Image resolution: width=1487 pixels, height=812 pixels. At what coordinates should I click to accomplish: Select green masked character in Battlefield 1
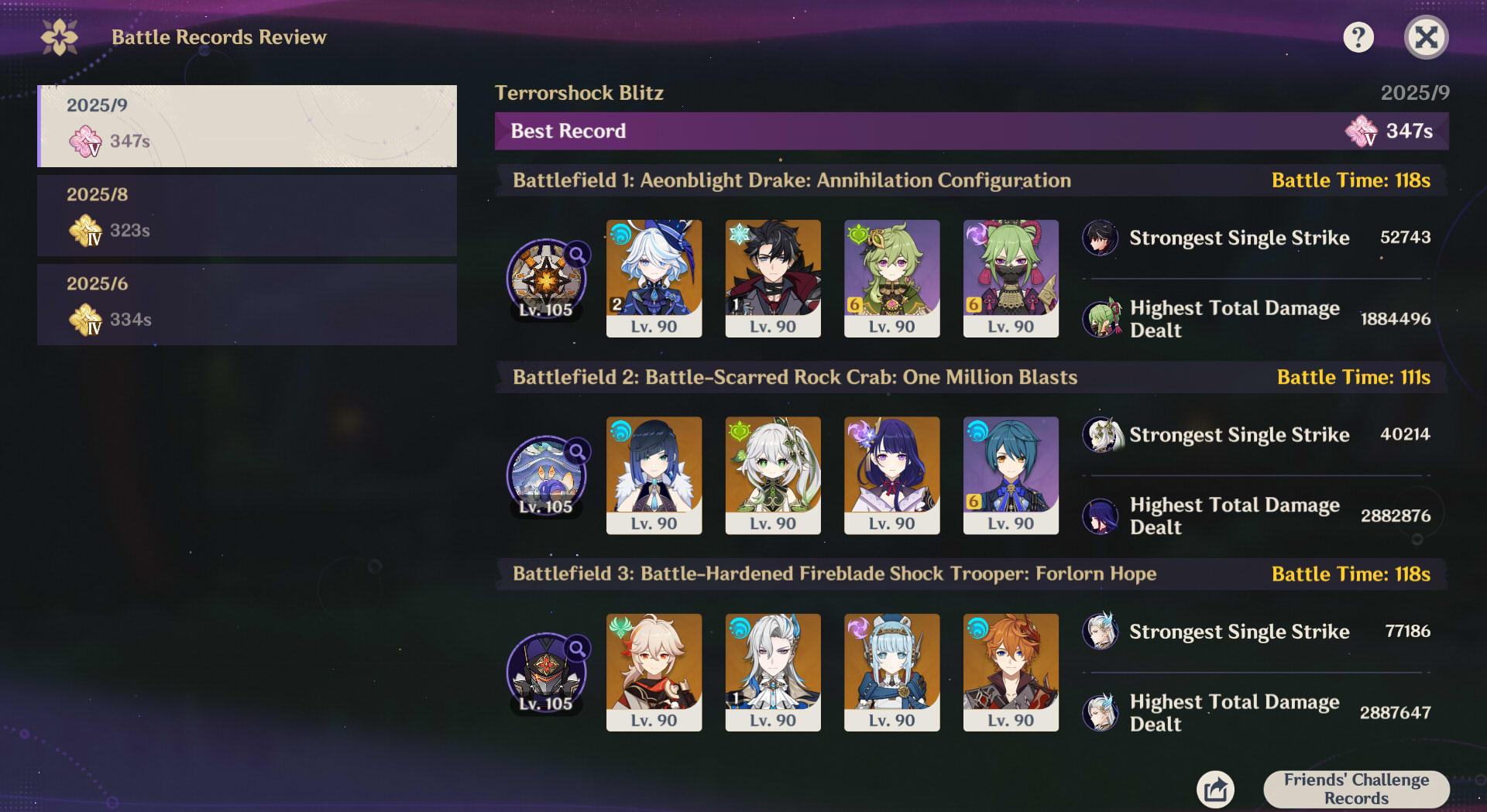[1011, 279]
